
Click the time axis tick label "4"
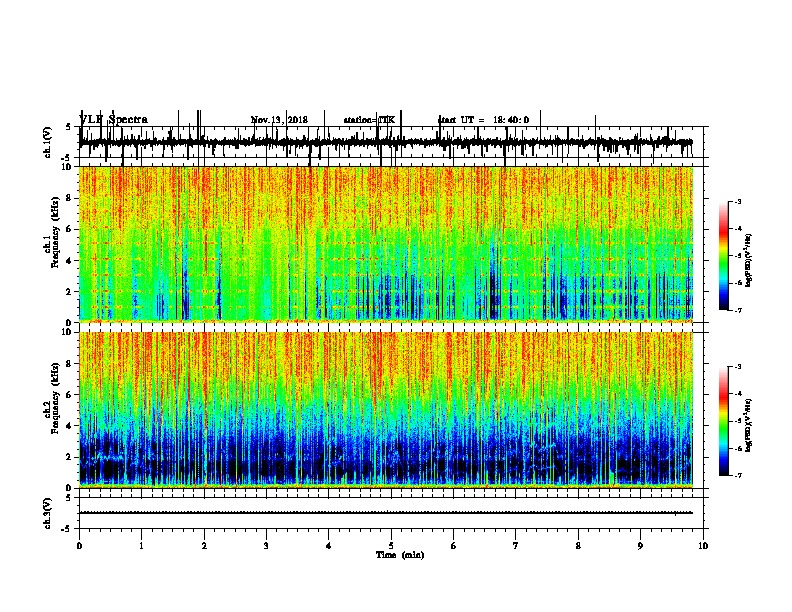[329, 546]
